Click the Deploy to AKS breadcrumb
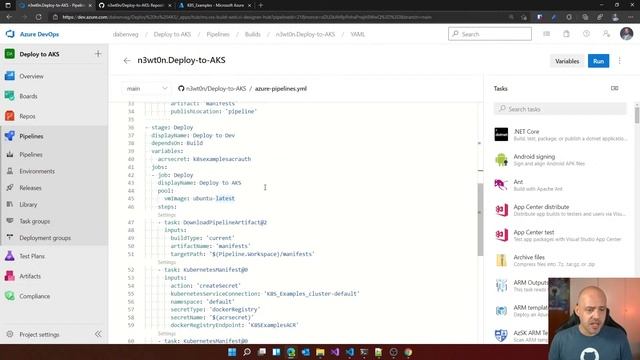Image resolution: width=640 pixels, height=360 pixels. tap(172, 34)
